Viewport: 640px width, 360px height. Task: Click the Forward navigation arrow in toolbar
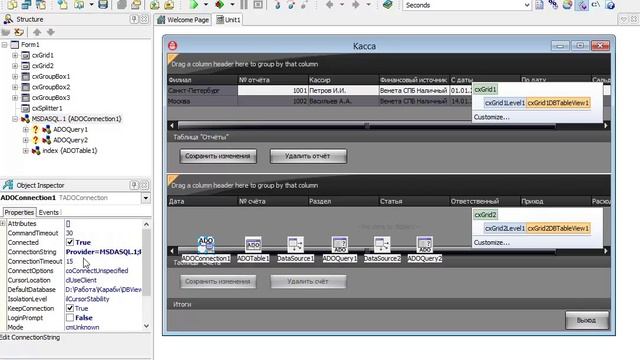click(x=356, y=5)
